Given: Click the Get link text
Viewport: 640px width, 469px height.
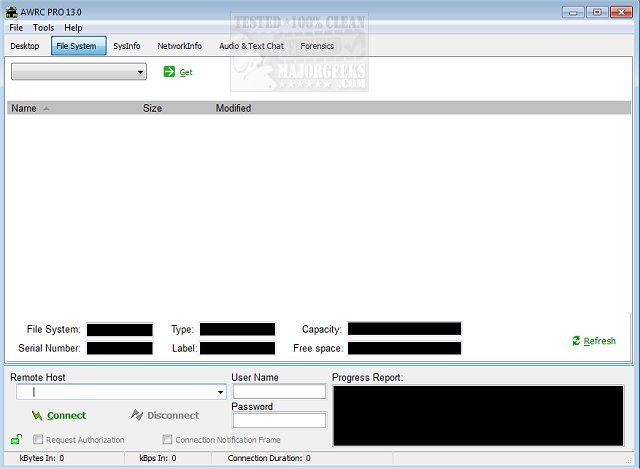Looking at the screenshot, I should coord(186,72).
